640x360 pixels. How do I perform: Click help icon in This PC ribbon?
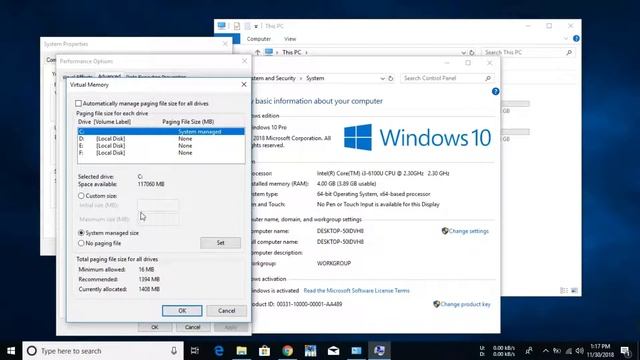tap(576, 38)
